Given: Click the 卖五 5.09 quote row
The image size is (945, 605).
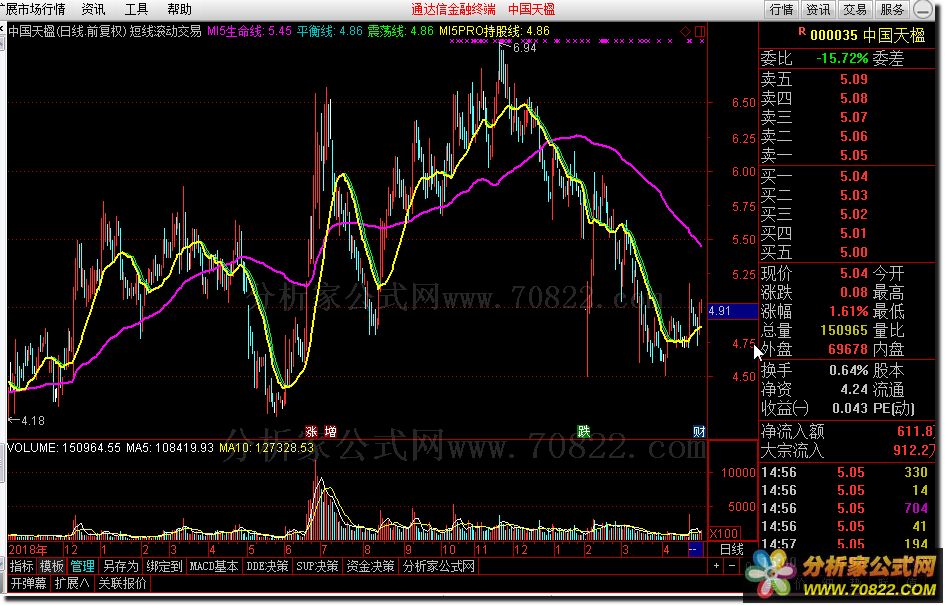Looking at the screenshot, I should (847, 80).
